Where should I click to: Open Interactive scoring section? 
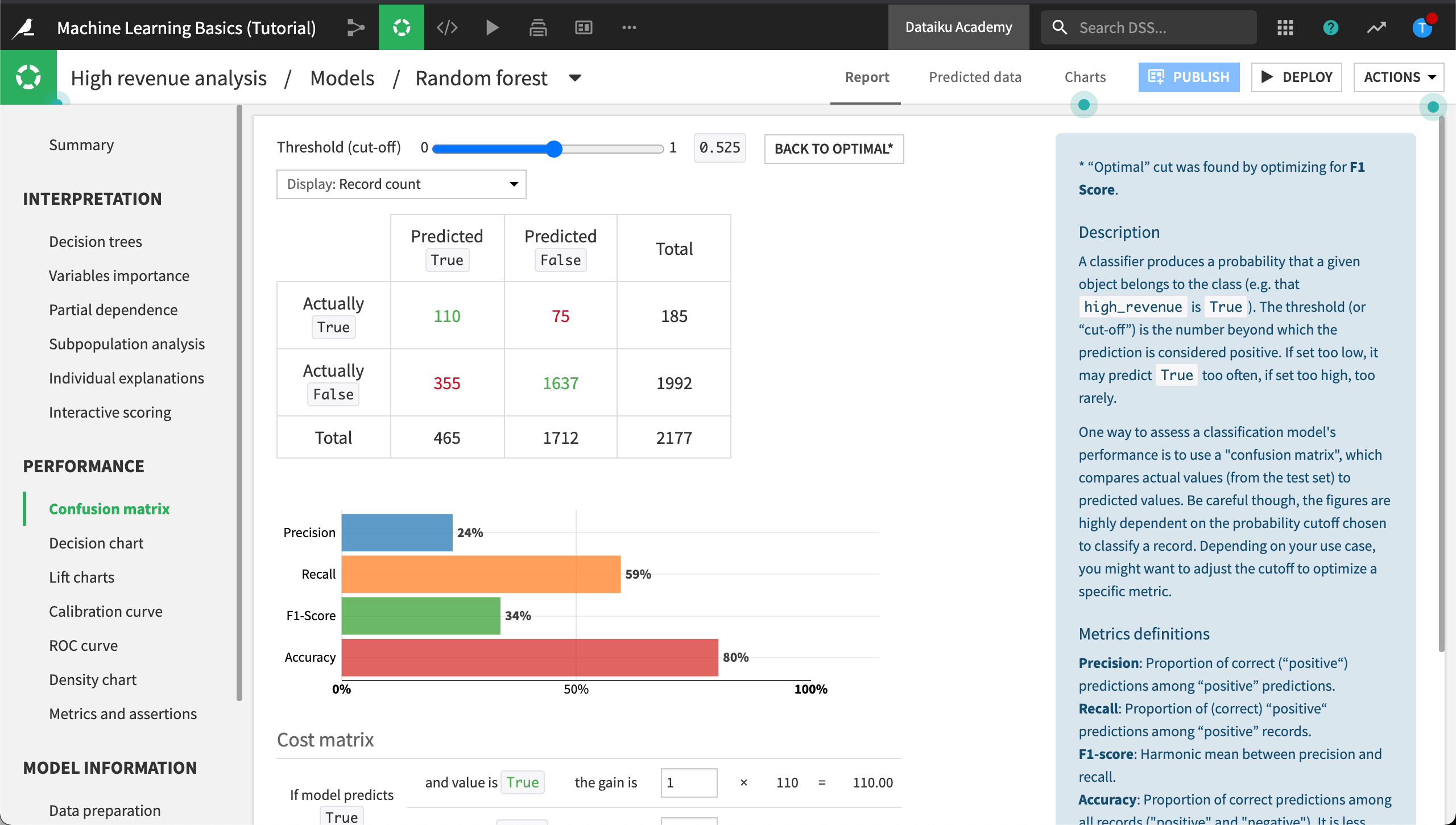click(x=110, y=412)
